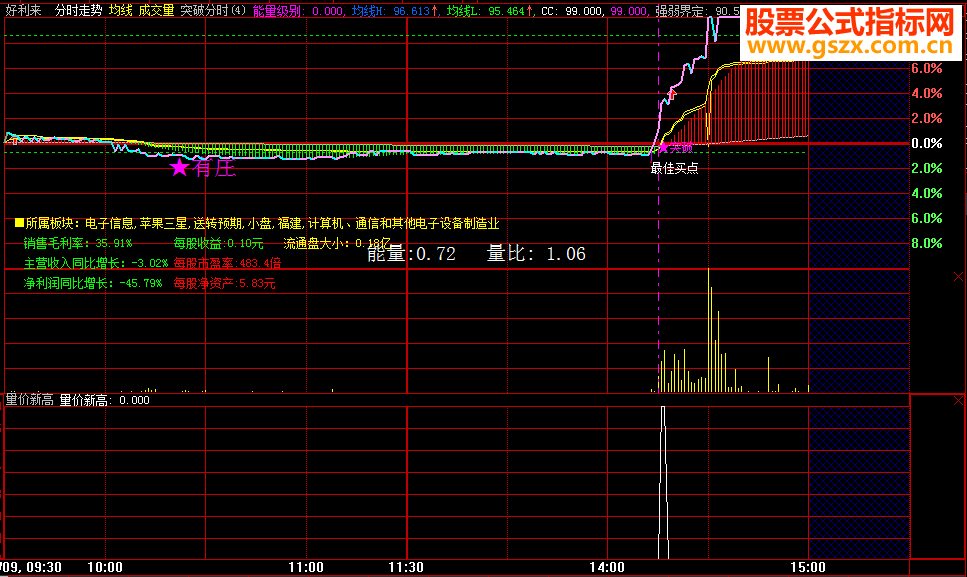The width and height of the screenshot is (967, 577).
Task: Click the magenta 突破 signal marker
Action: click(x=676, y=147)
